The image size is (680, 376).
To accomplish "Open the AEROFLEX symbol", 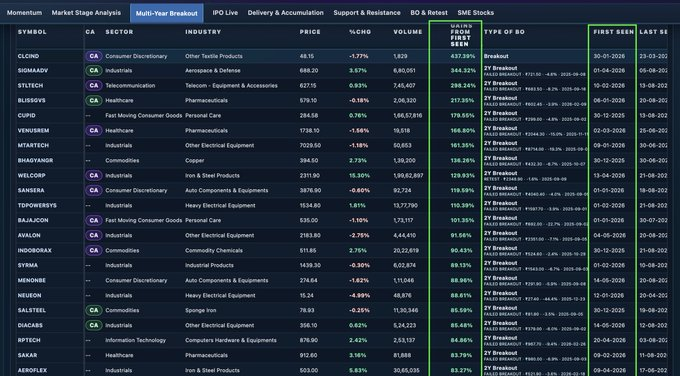I will (32, 370).
